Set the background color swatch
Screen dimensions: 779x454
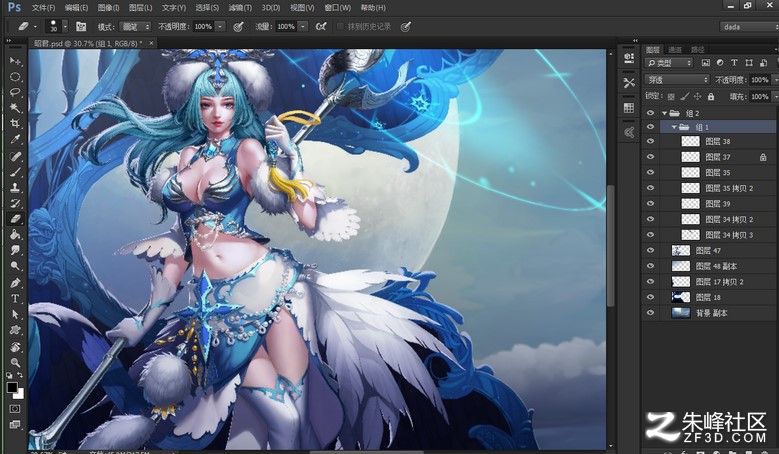(20, 395)
